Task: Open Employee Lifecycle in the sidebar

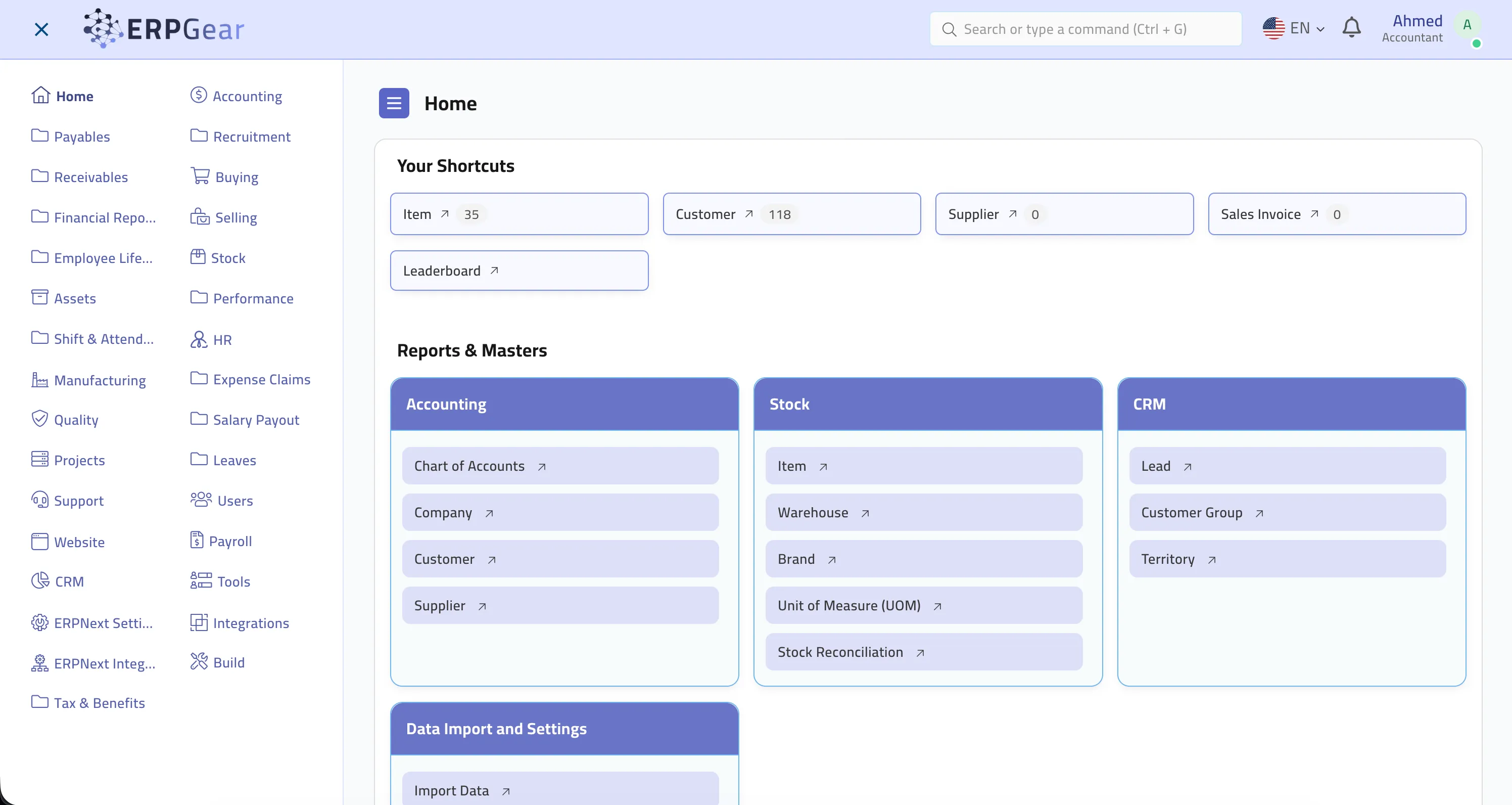Action: click(x=91, y=258)
